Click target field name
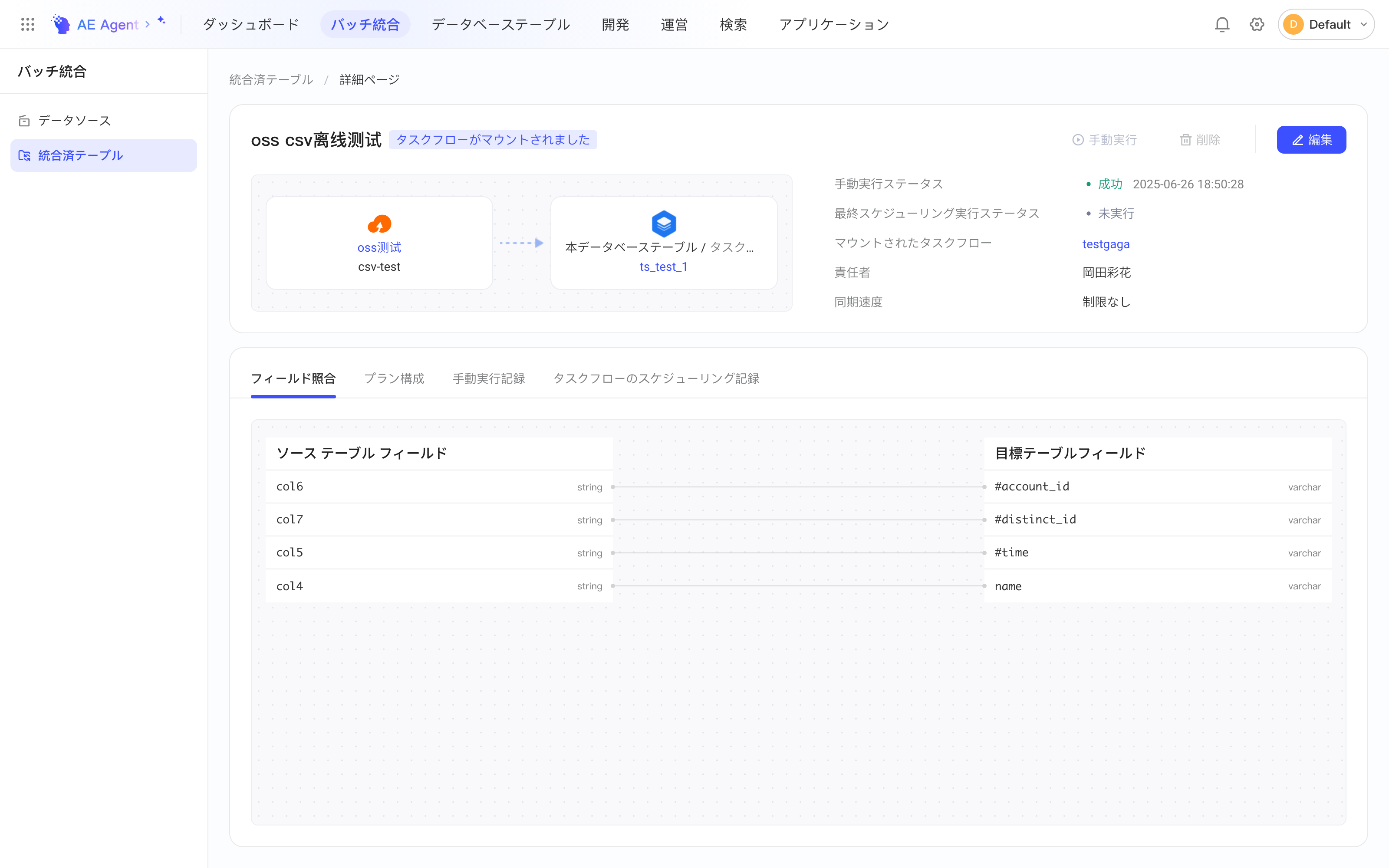This screenshot has width=1389, height=868. tap(1158, 586)
